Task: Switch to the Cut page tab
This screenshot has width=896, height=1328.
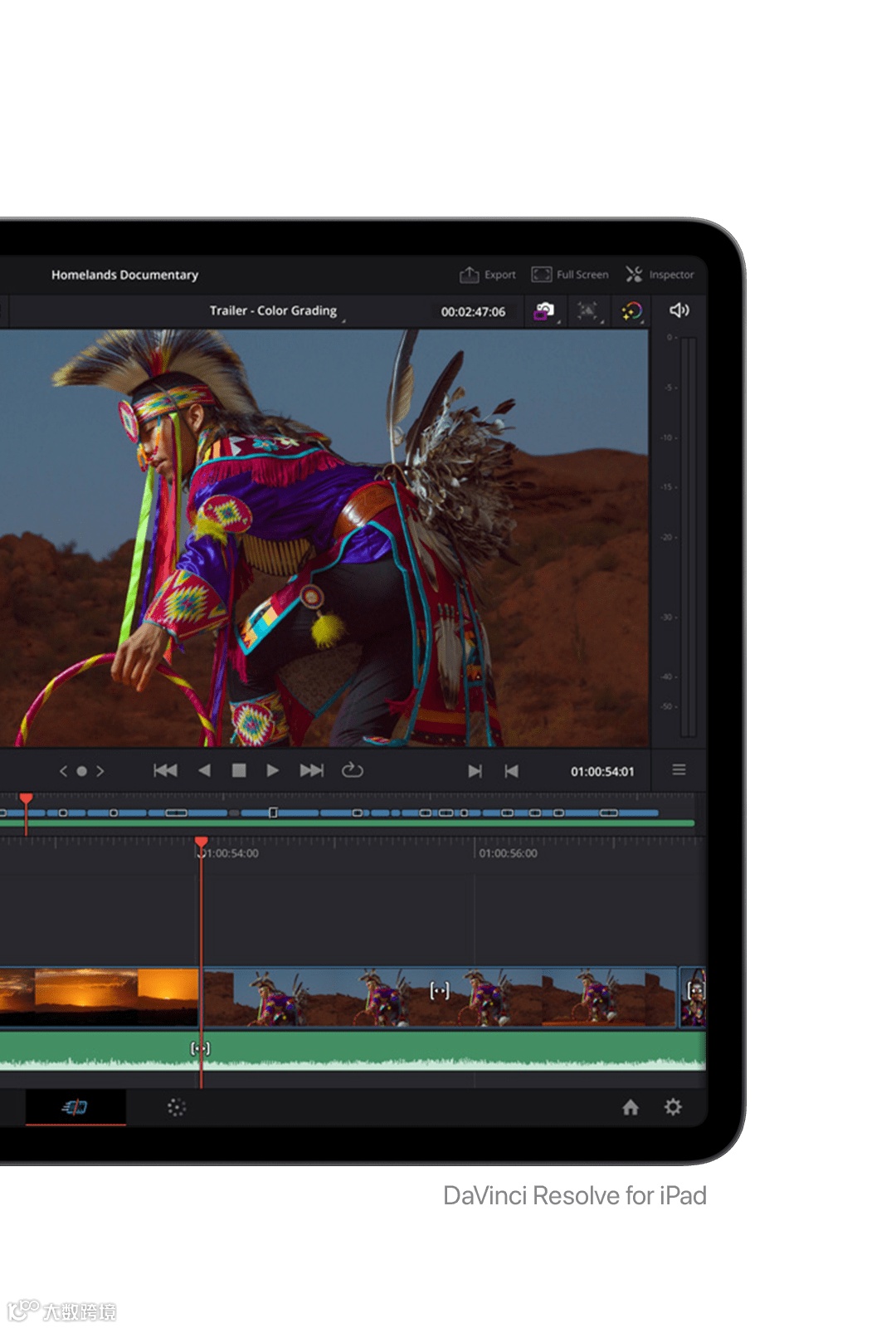Action: coord(75,1107)
